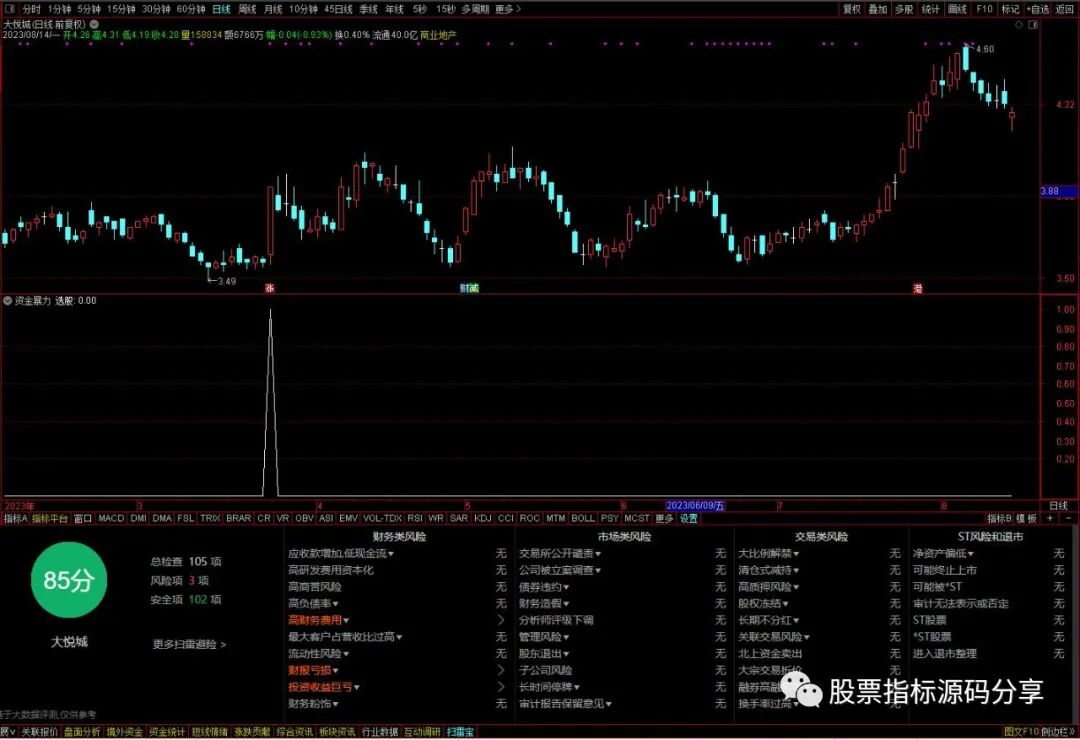
Task: Open 更多 in the indicator bar
Action: tap(664, 518)
